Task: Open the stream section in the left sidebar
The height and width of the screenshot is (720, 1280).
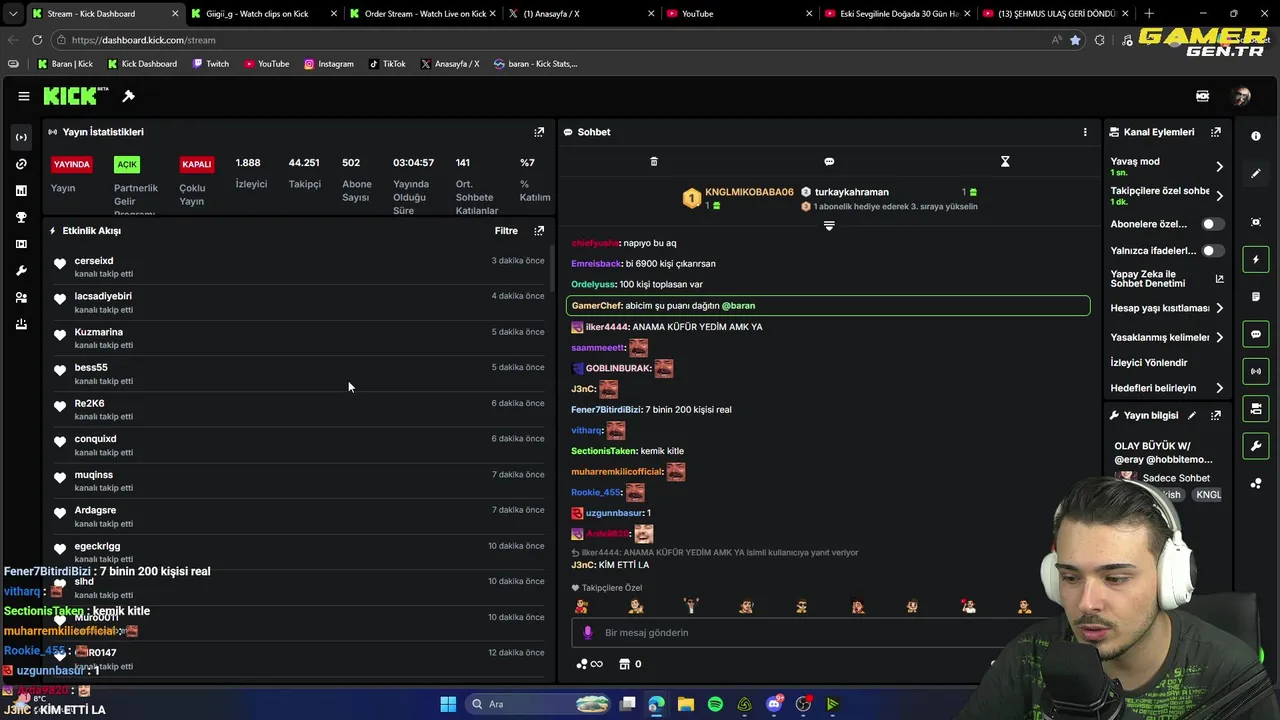Action: (x=21, y=137)
